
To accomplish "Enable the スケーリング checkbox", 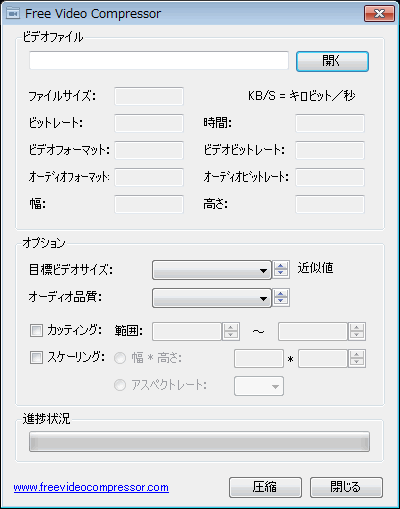I will coord(36,358).
